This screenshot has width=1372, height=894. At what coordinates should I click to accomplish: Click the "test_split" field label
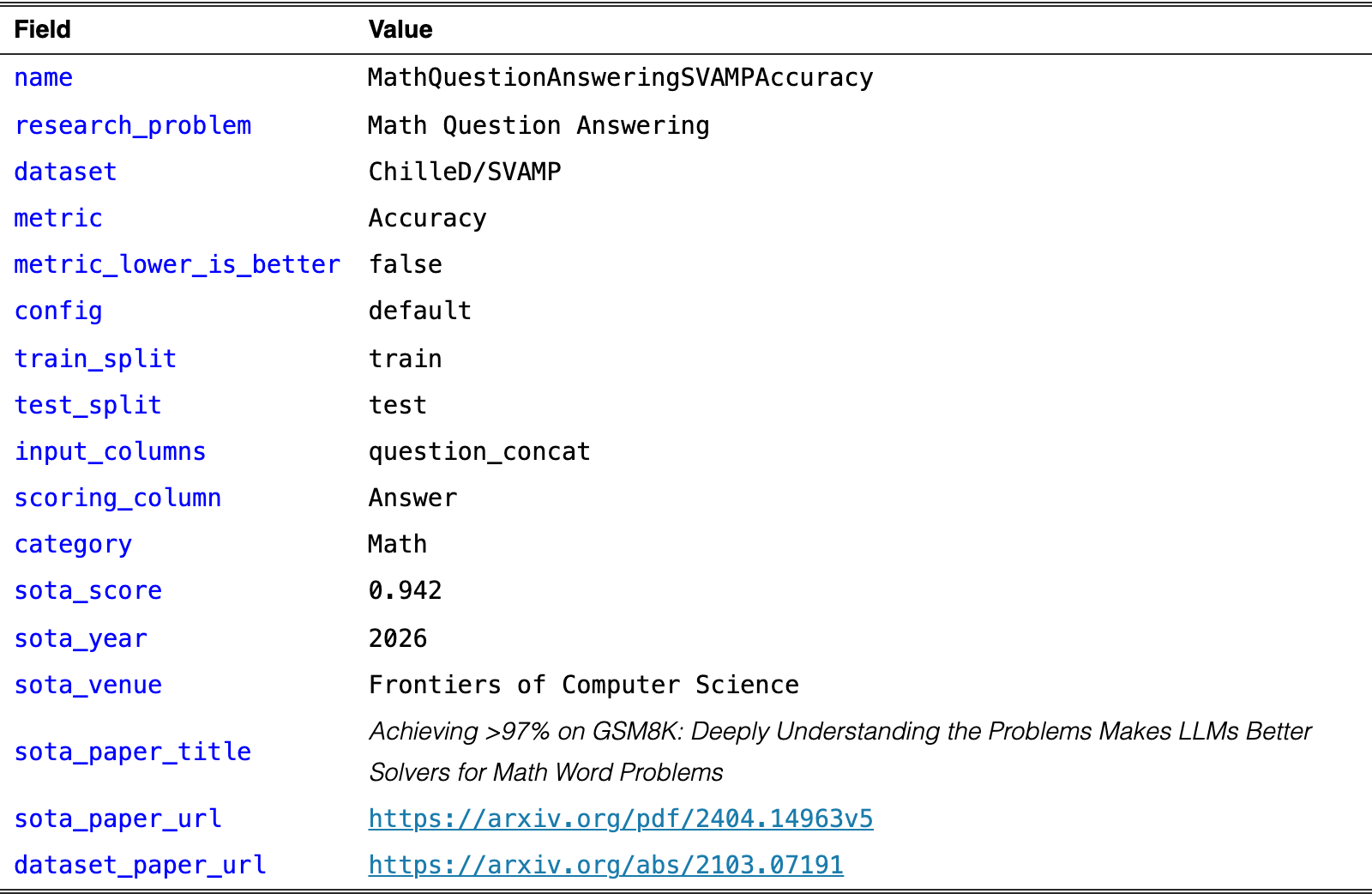pos(88,405)
